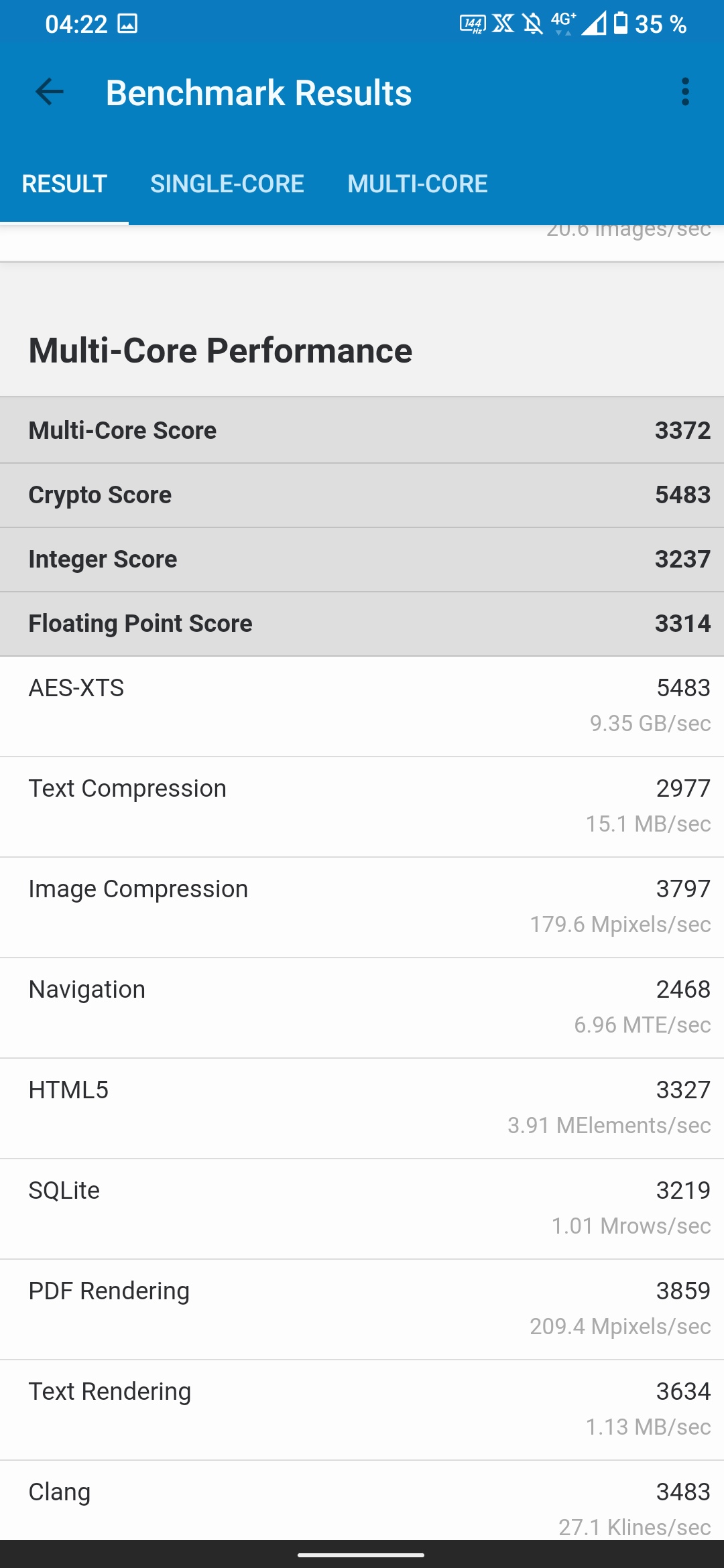Screen dimensions: 724x1568
Task: Tap the Multi-Core Score row
Action: point(362,430)
